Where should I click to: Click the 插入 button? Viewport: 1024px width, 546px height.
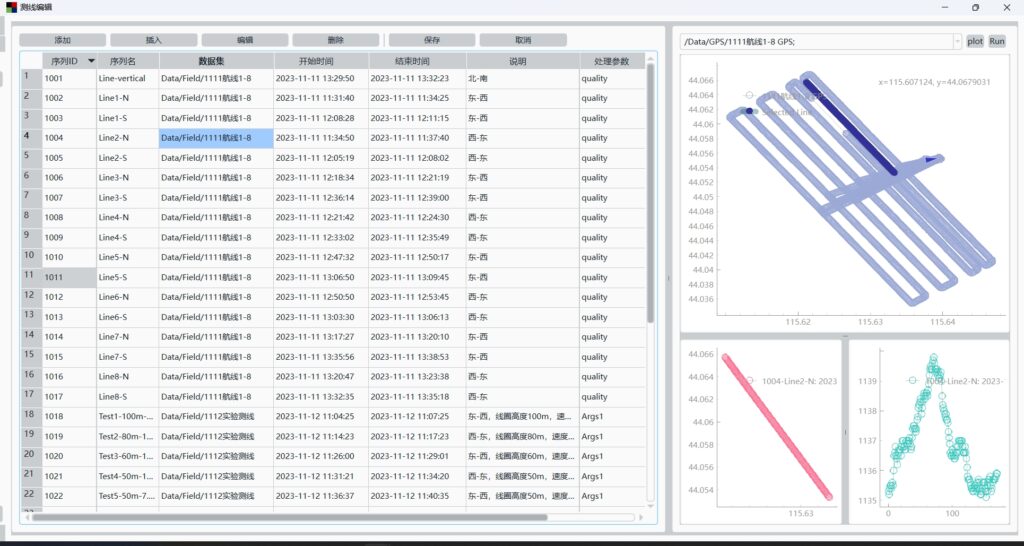[154, 40]
